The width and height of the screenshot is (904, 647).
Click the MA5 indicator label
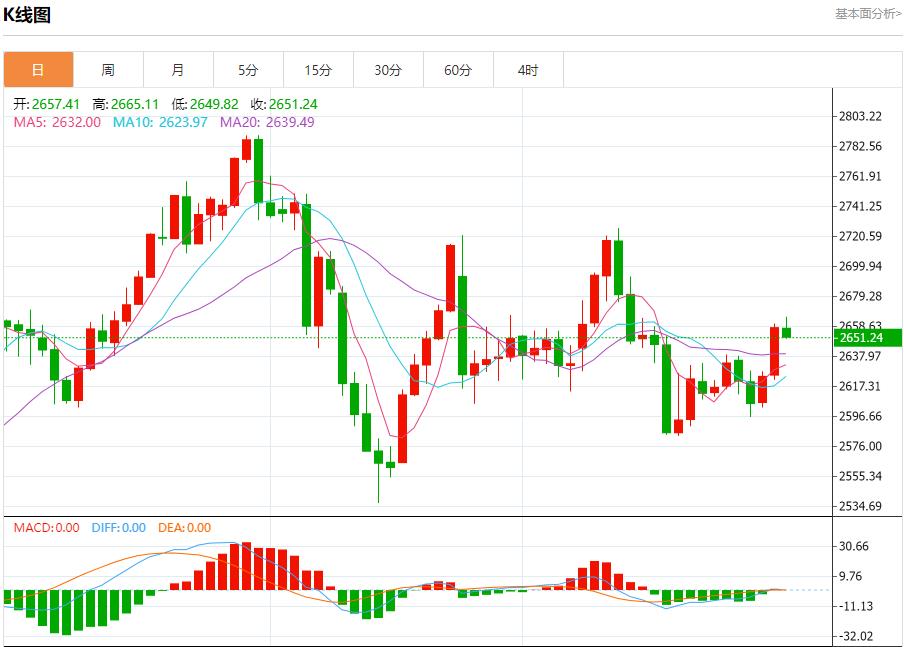(57, 122)
